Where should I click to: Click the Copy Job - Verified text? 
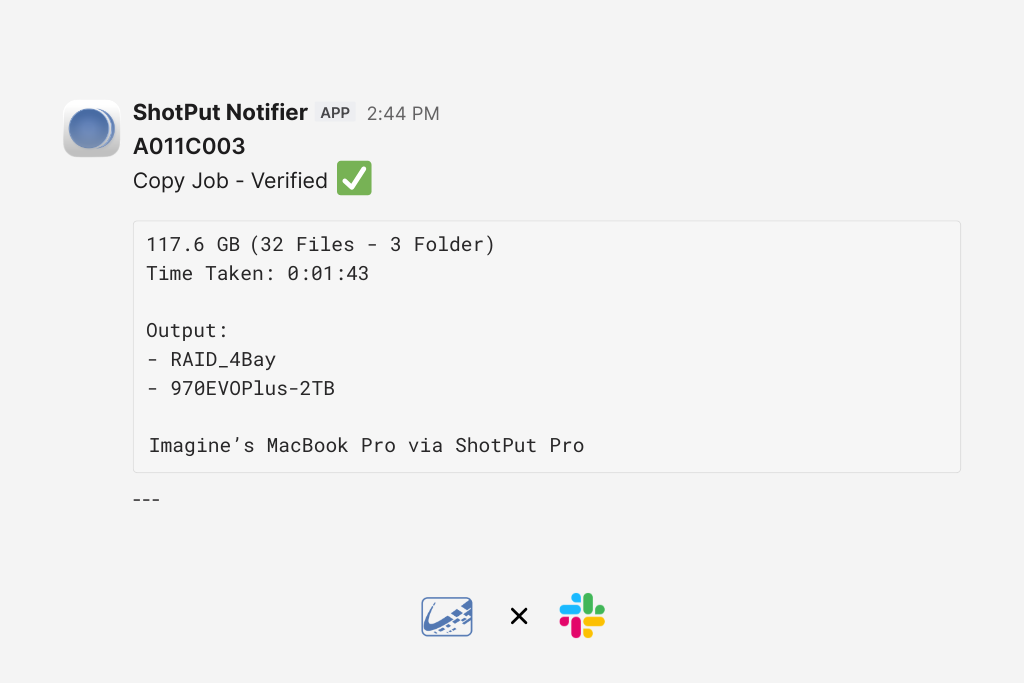230,181
